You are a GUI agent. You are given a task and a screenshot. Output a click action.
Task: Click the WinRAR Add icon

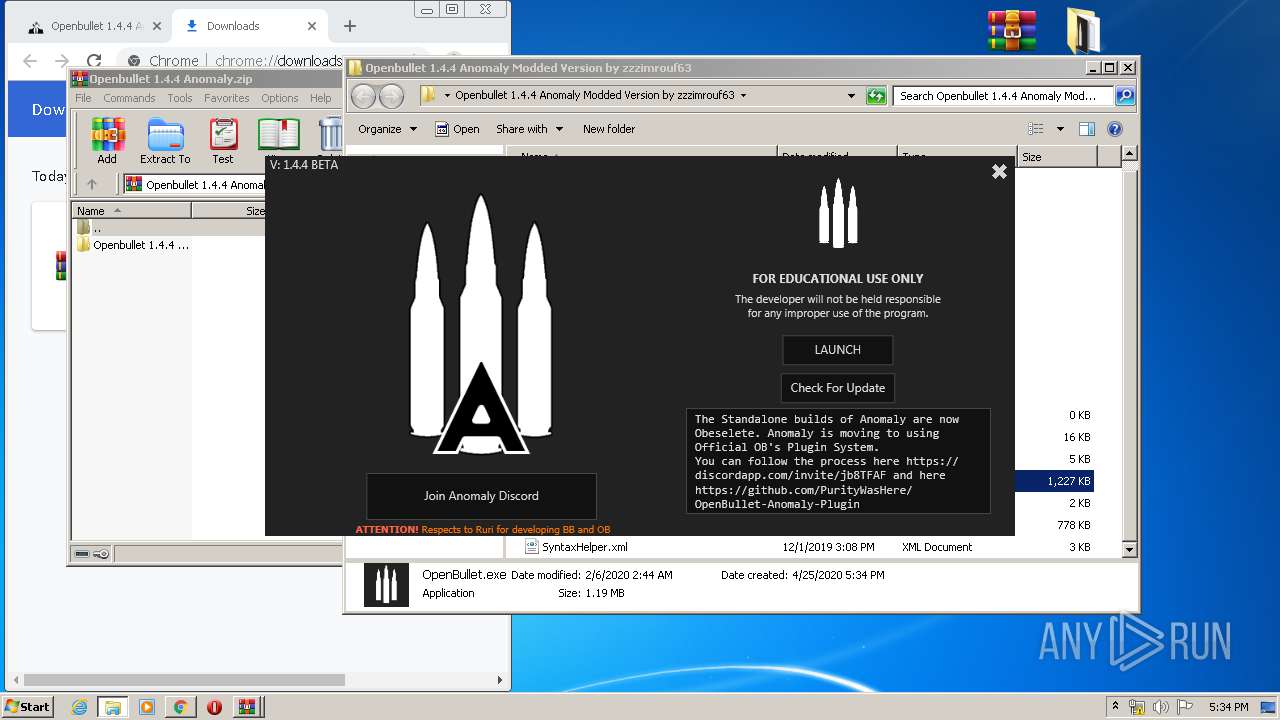tap(107, 141)
